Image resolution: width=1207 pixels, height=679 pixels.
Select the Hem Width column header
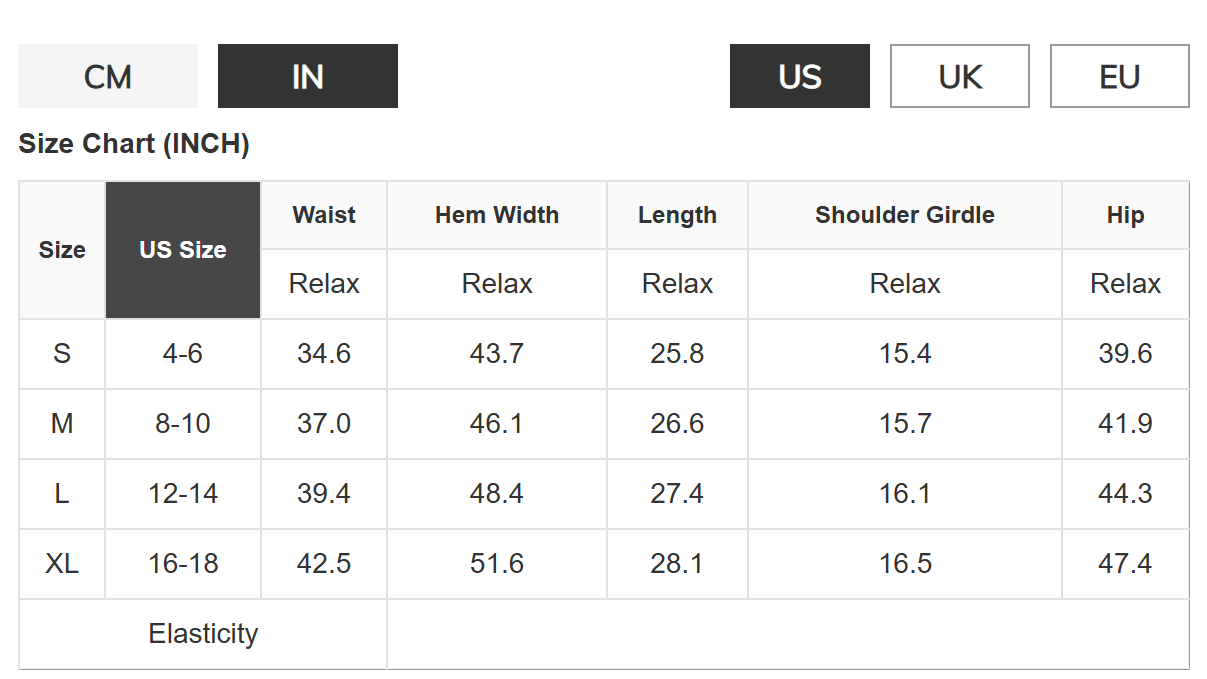point(497,215)
